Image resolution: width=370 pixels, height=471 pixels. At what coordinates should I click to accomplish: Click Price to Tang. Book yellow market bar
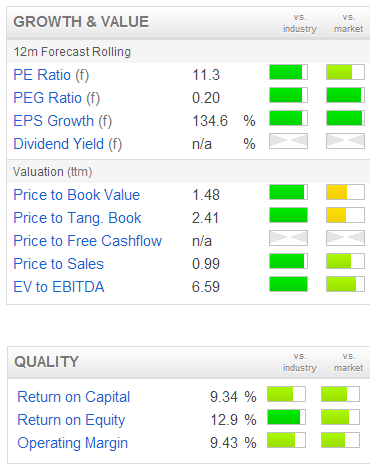345,215
